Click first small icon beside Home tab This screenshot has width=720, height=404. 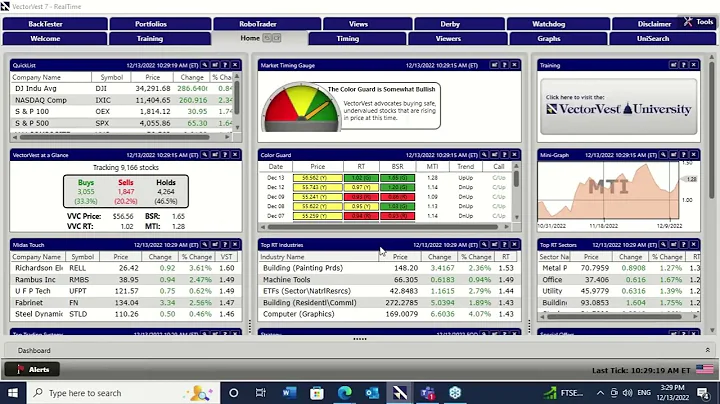pos(267,38)
